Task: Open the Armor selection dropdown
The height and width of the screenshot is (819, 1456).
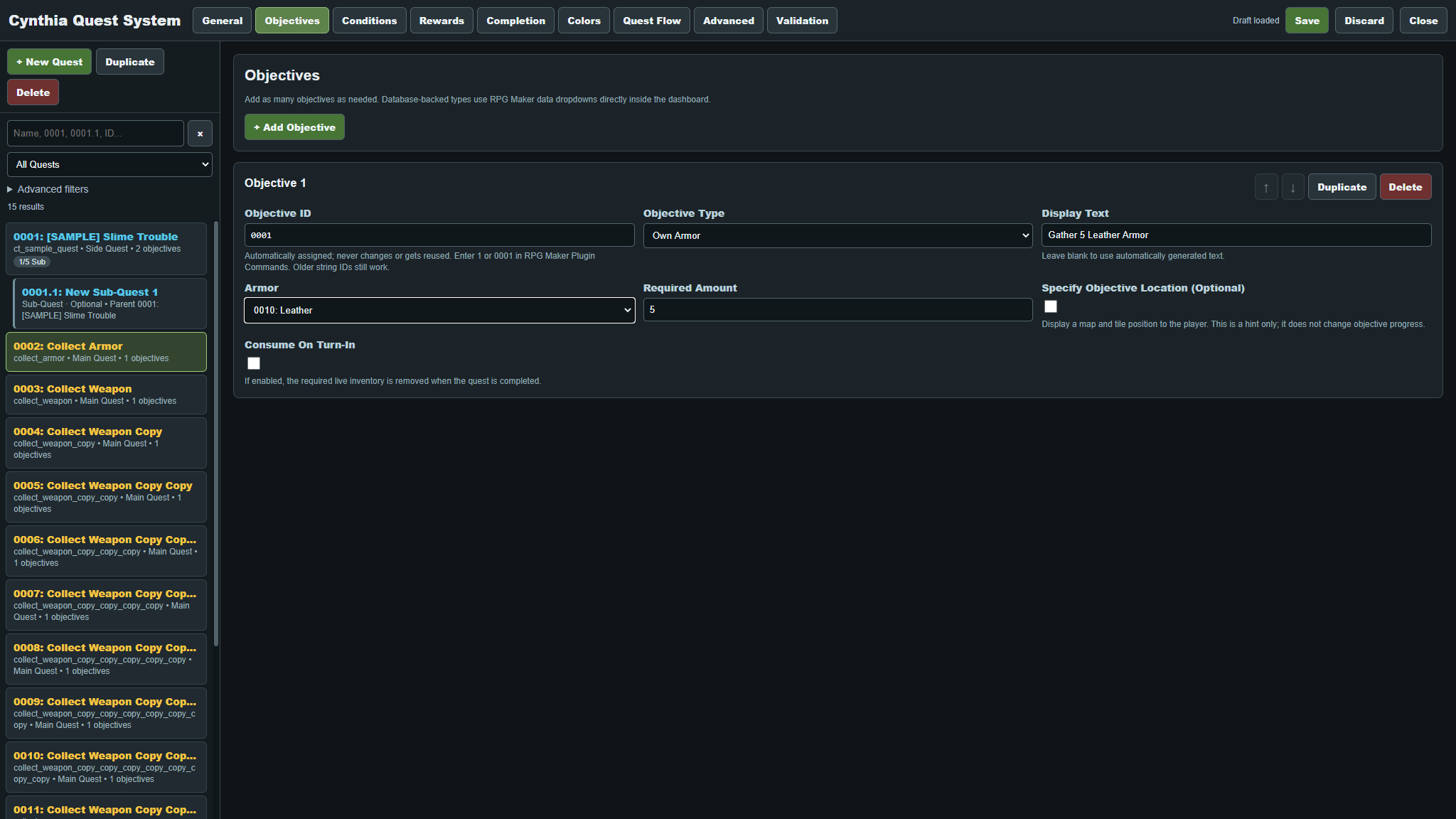Action: [439, 310]
